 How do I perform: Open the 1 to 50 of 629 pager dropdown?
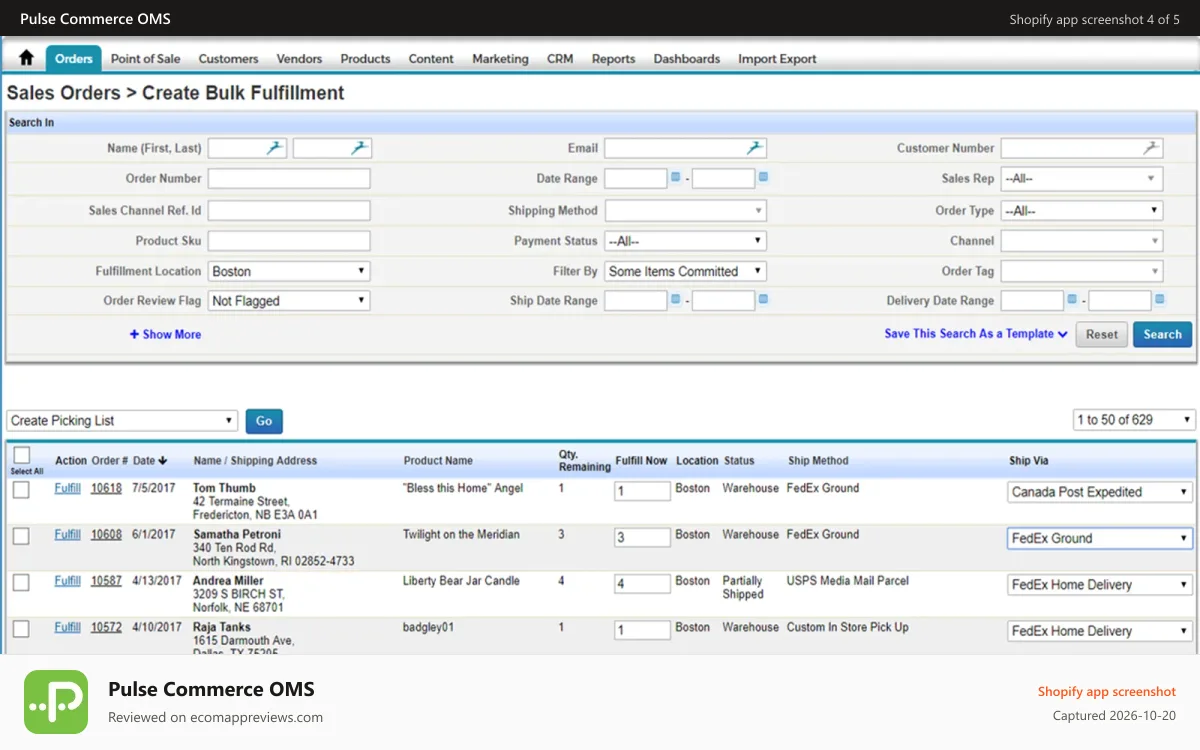click(1134, 420)
